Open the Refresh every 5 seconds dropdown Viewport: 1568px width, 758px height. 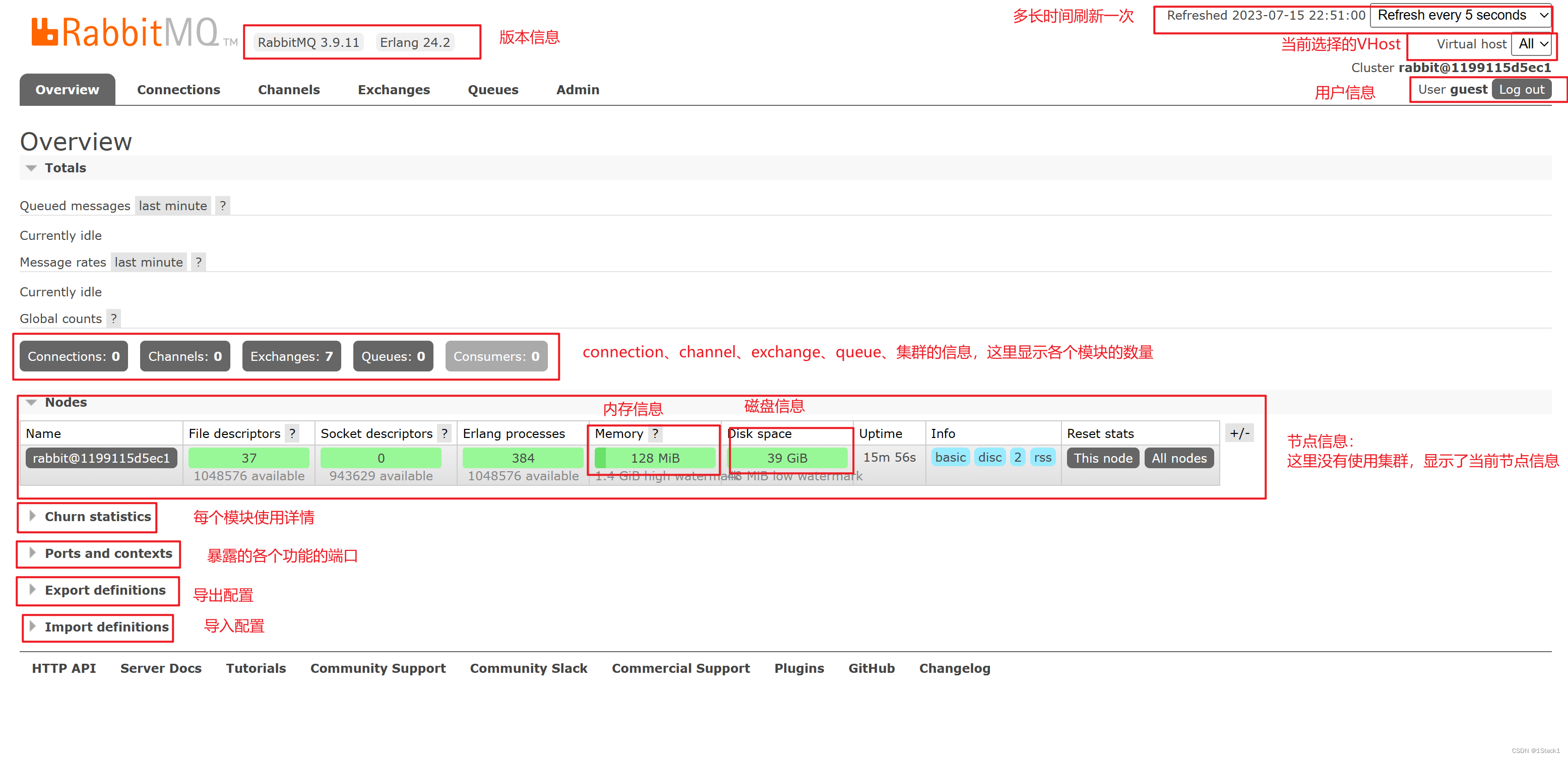[x=1460, y=15]
